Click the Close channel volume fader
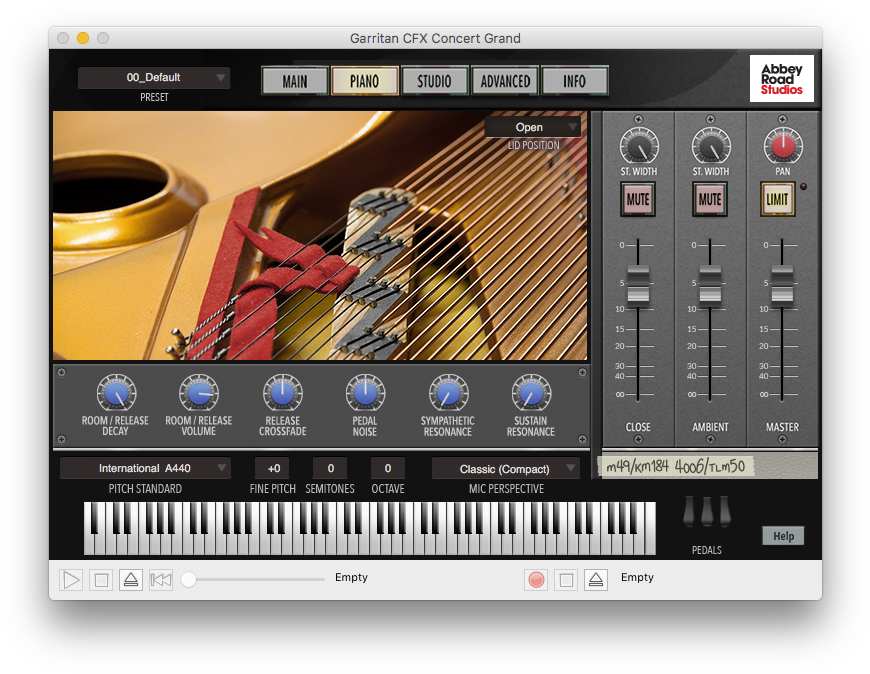The height and width of the screenshot is (674, 870). click(638, 286)
